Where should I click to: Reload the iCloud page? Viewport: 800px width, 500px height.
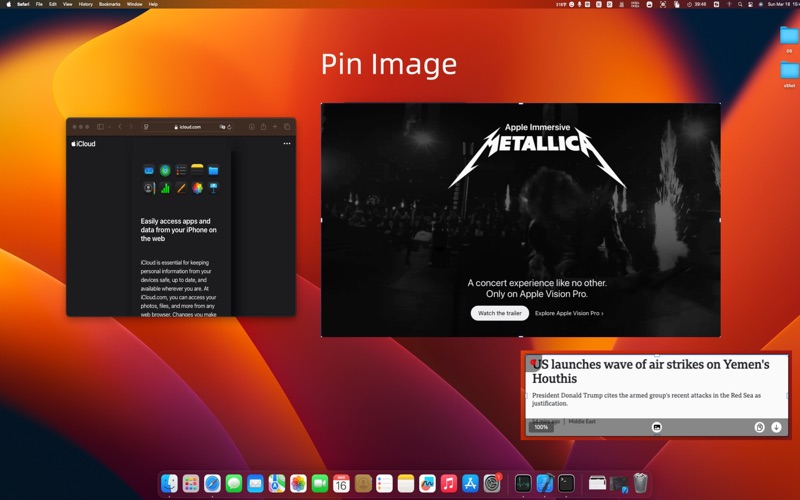click(x=230, y=127)
